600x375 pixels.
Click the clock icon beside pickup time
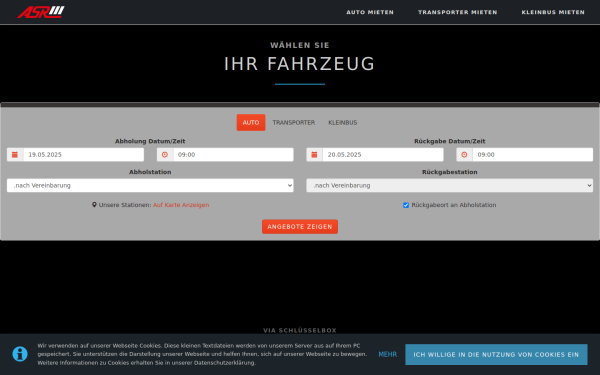click(165, 155)
